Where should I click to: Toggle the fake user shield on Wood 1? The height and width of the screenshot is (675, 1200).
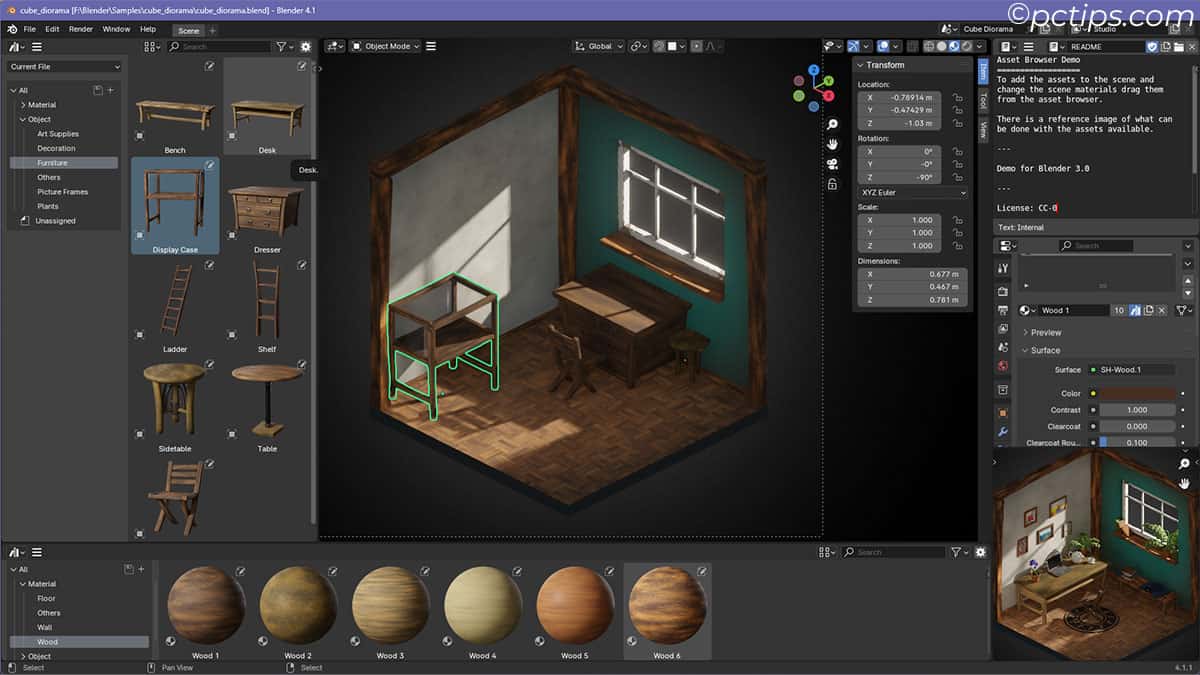1135,310
